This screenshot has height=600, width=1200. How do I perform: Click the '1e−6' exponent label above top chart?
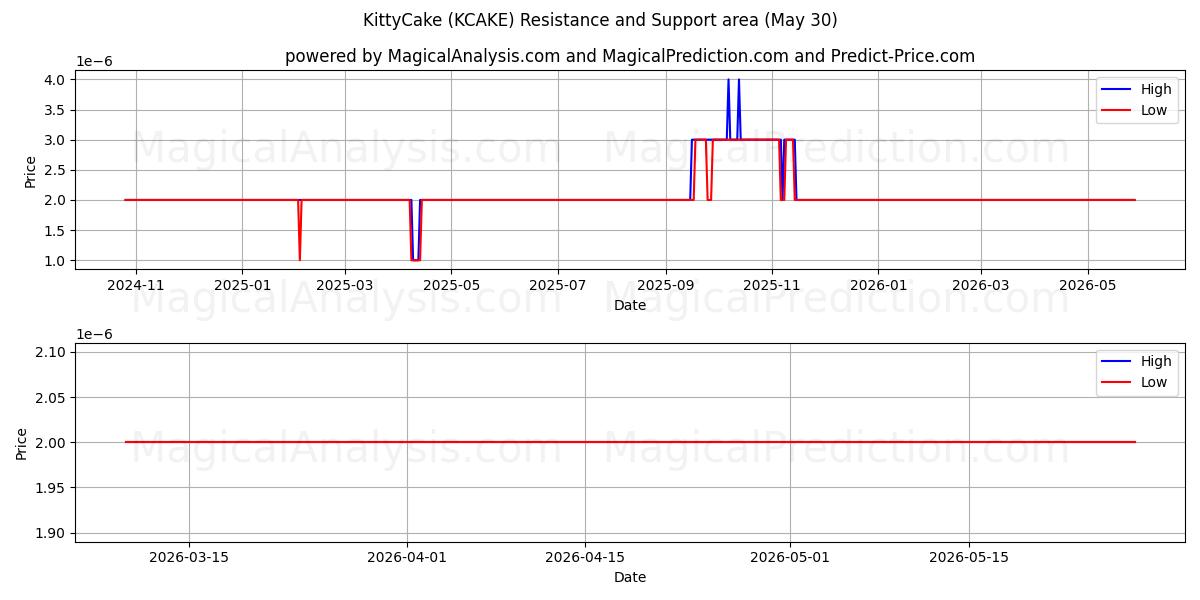coord(95,62)
